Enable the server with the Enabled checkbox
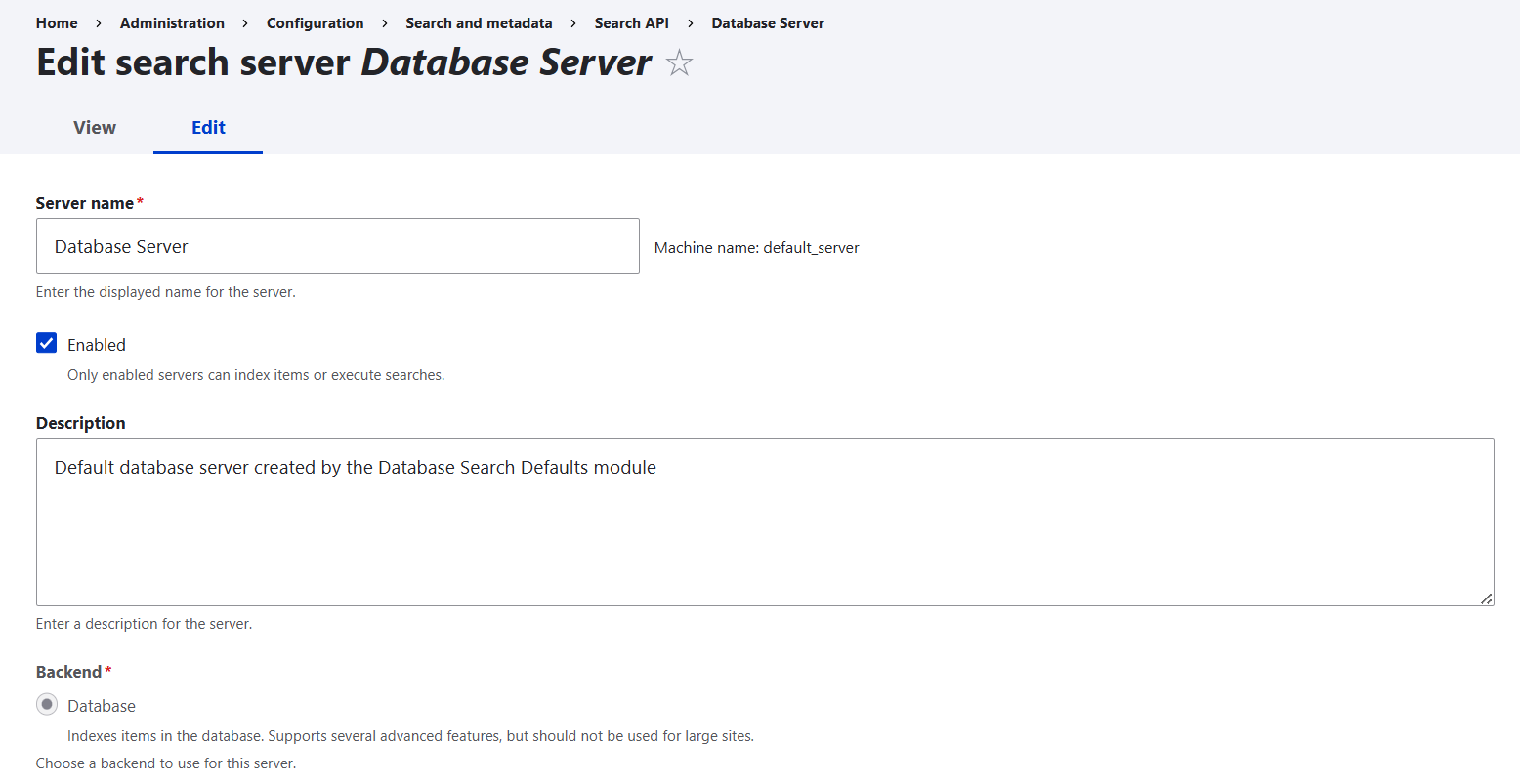The image size is (1520, 784). coord(46,343)
